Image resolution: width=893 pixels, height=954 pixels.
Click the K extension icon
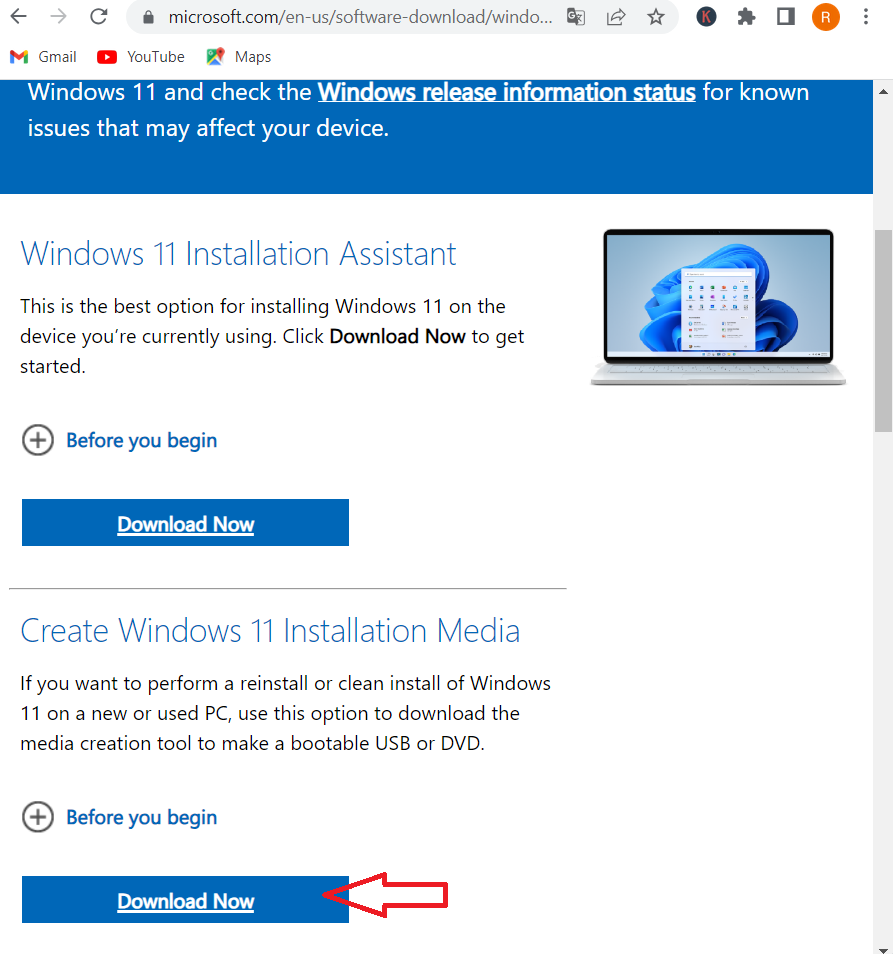point(706,16)
